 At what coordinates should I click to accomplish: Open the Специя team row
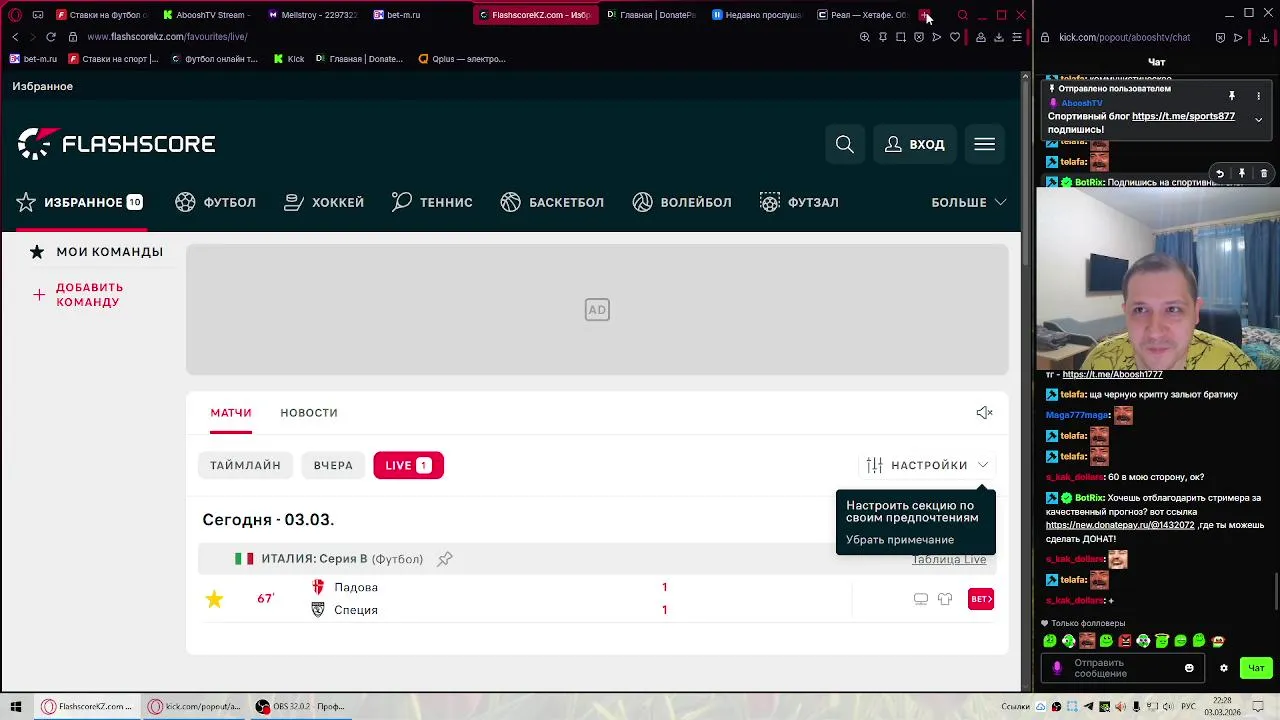click(356, 610)
